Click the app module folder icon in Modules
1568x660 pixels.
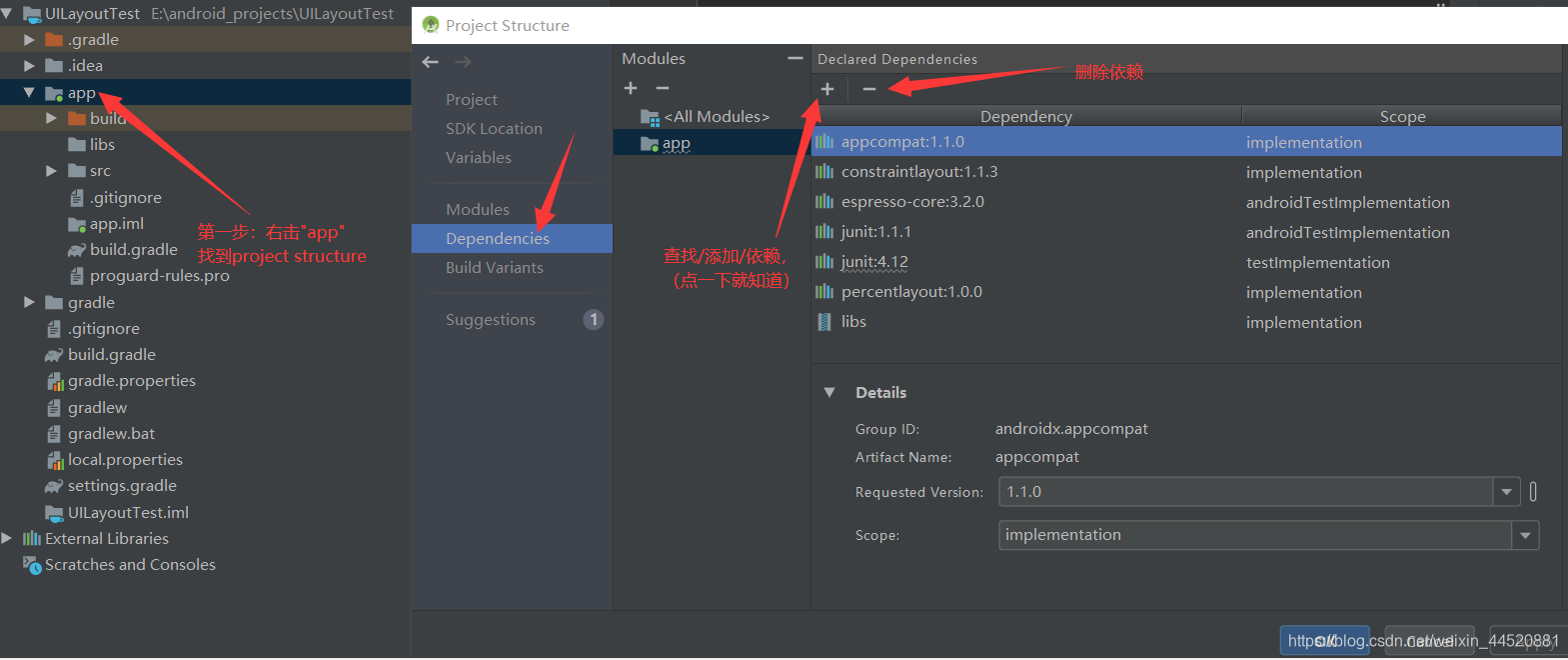coord(650,144)
